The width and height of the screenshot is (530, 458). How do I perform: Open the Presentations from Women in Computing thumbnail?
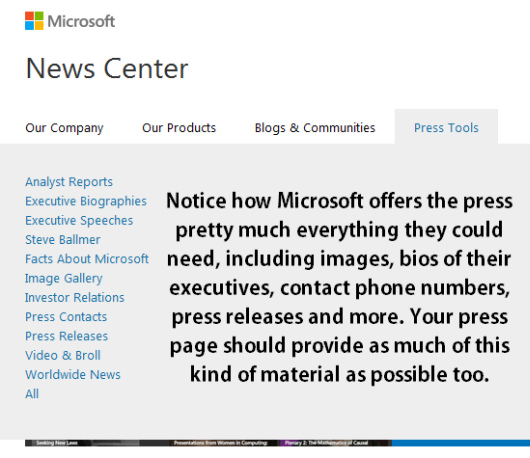(210, 443)
